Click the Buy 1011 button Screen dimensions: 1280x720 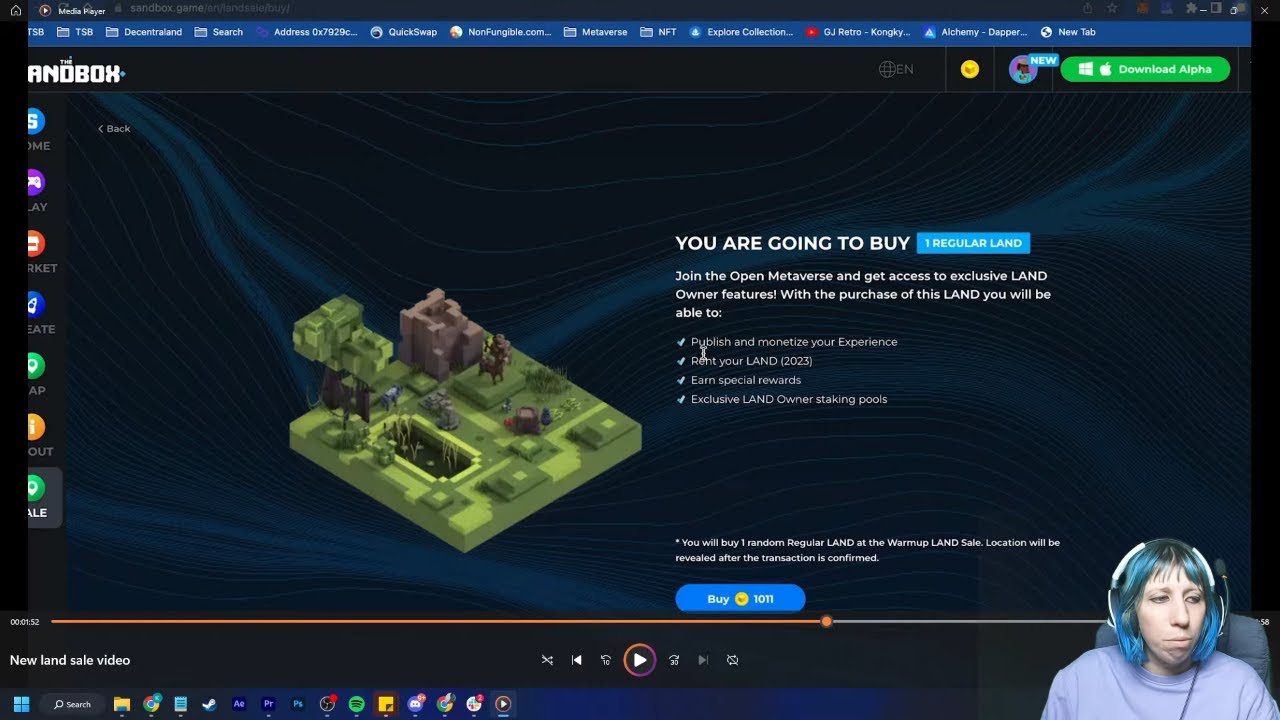click(740, 598)
